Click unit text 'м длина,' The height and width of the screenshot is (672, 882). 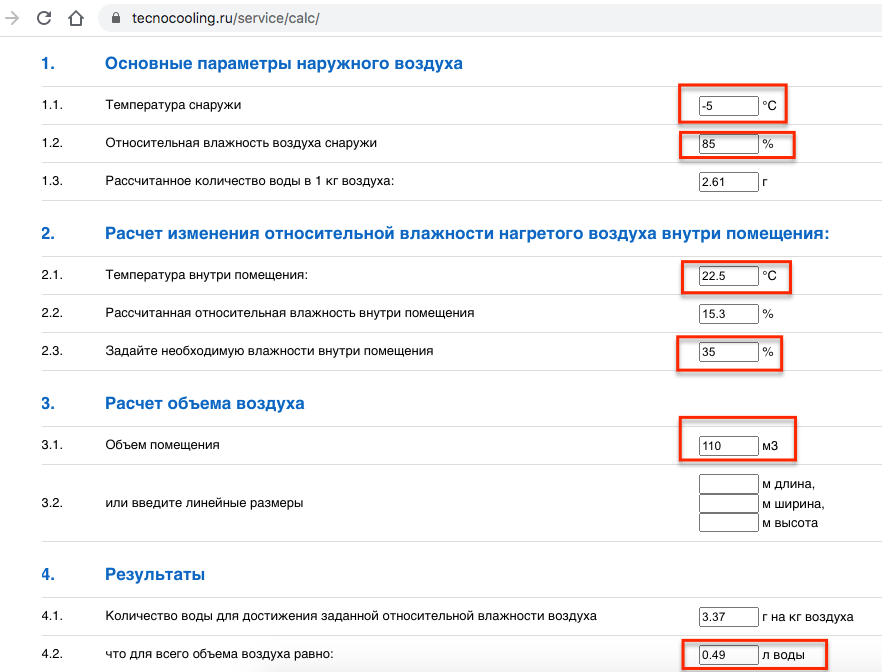click(789, 484)
